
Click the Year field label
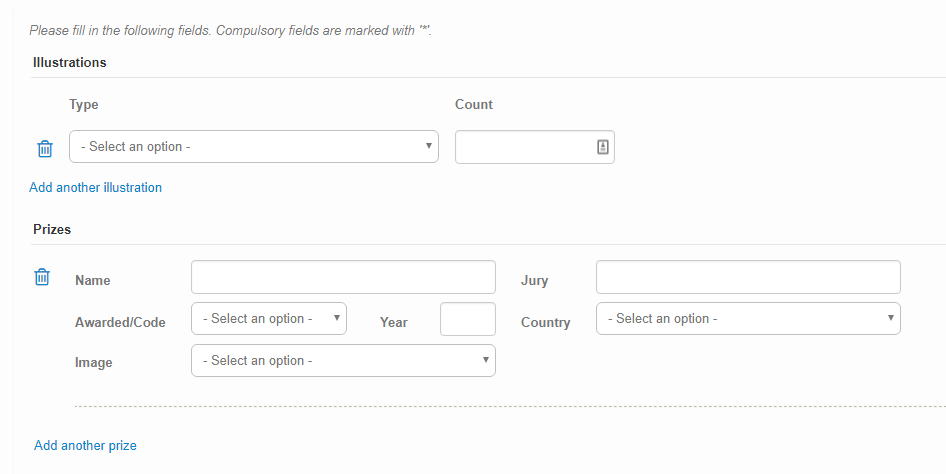394,323
